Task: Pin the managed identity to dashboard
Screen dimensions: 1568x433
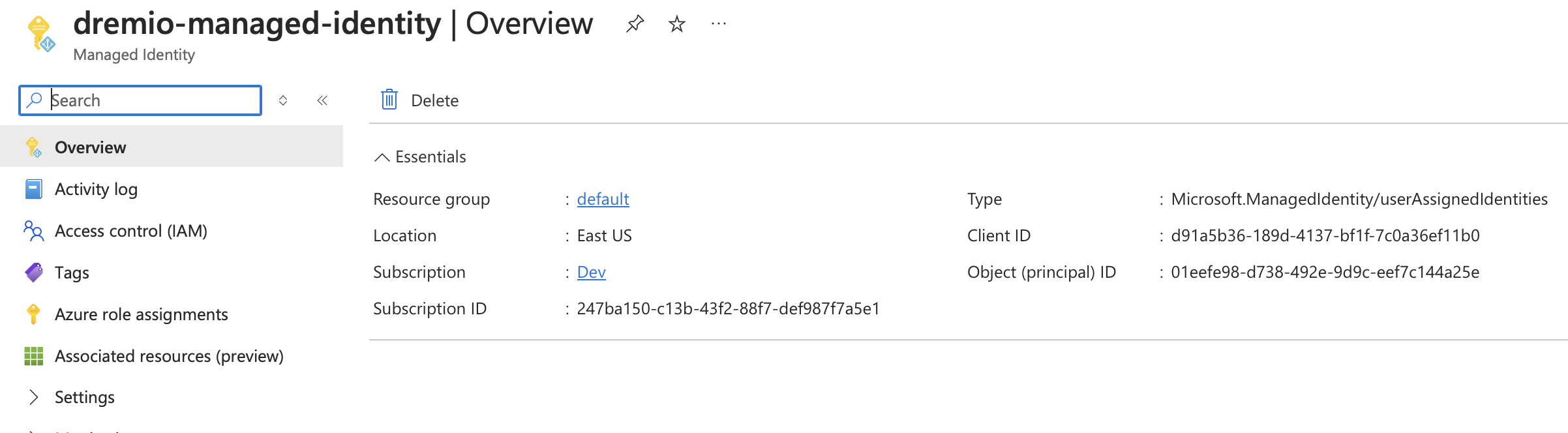Action: [x=635, y=24]
